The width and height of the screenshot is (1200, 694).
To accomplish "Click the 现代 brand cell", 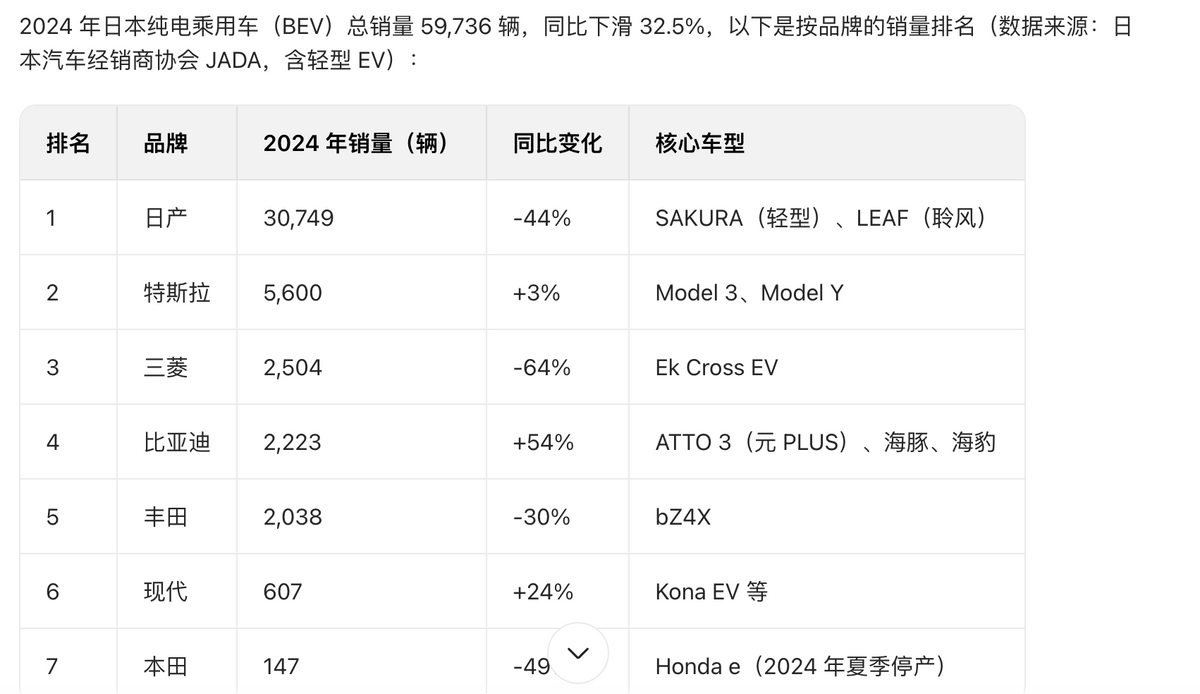I will coord(166,592).
